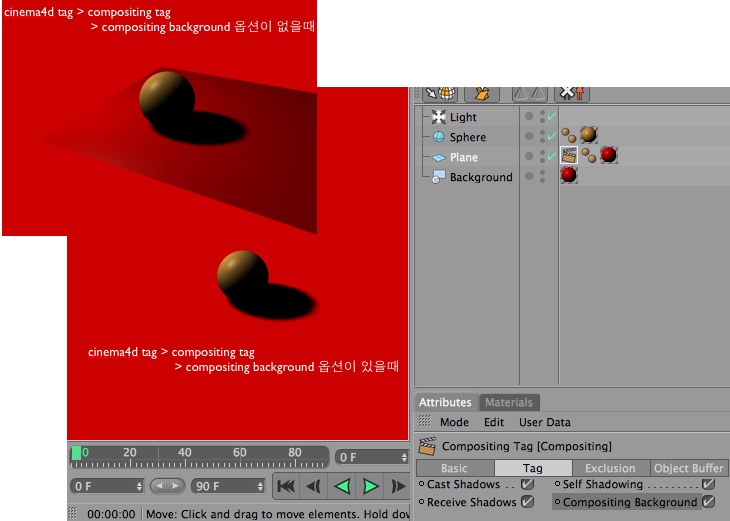This screenshot has width=730, height=521.
Task: Click the Sphere object icon
Action: click(439, 137)
